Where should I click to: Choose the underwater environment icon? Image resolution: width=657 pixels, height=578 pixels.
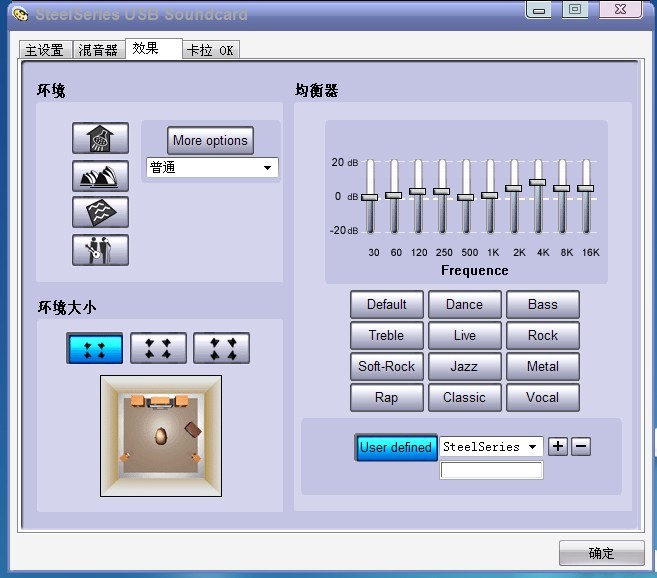(x=100, y=212)
